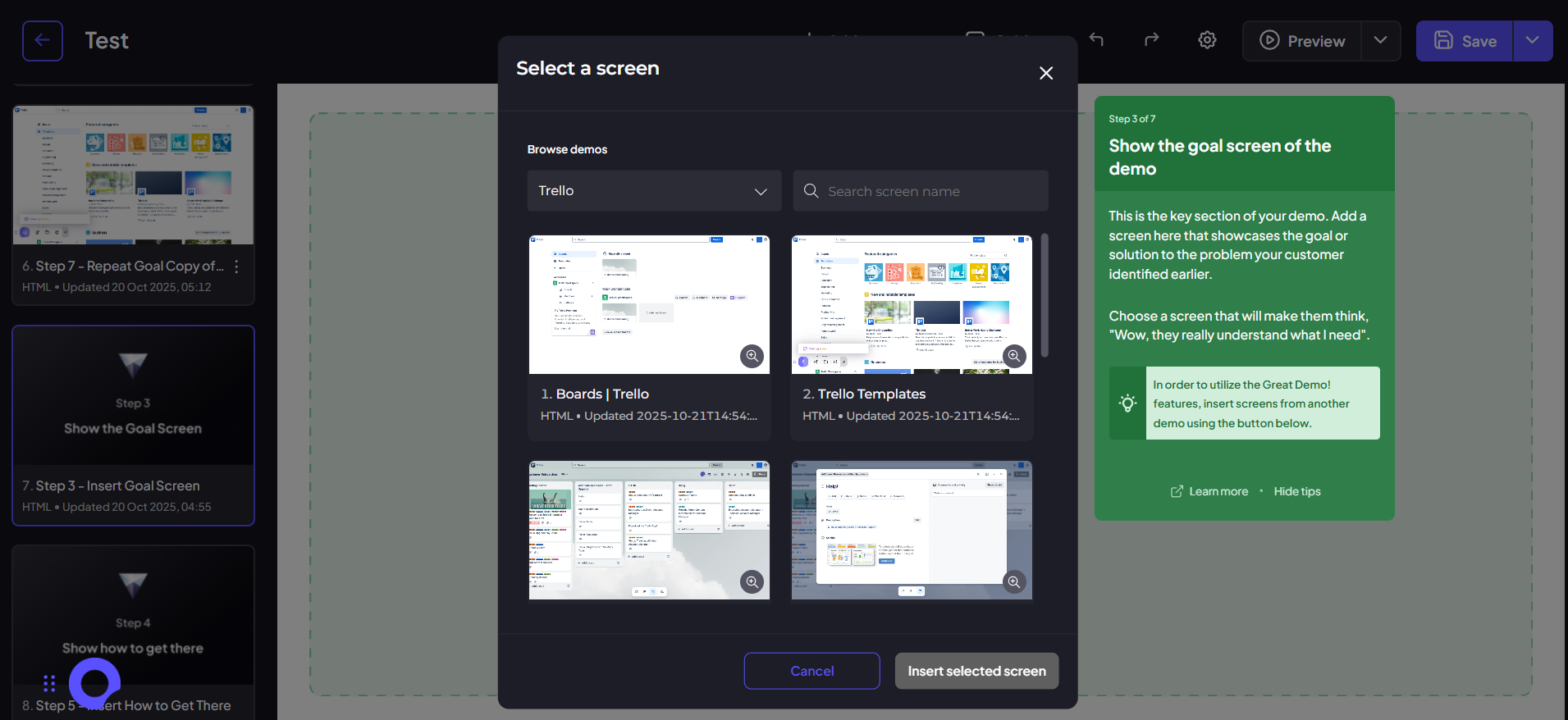Click the purple circle help widget
Viewport: 1568px width, 720px height.
[x=94, y=683]
